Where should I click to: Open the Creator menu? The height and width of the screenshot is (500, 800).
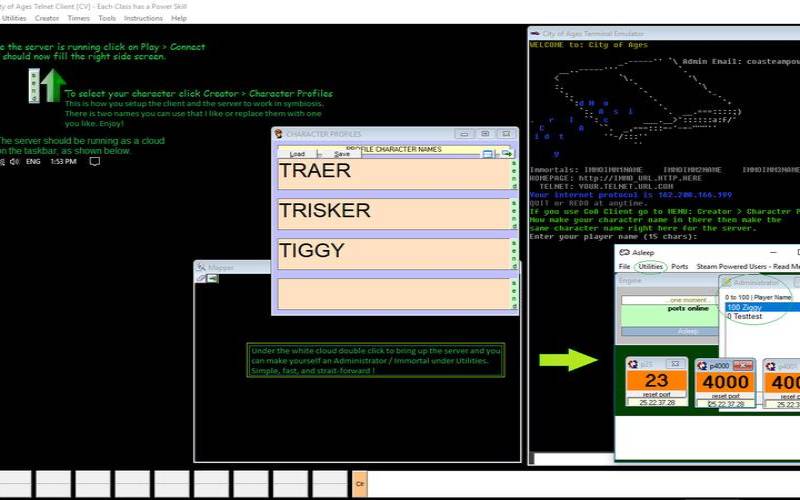tap(47, 18)
